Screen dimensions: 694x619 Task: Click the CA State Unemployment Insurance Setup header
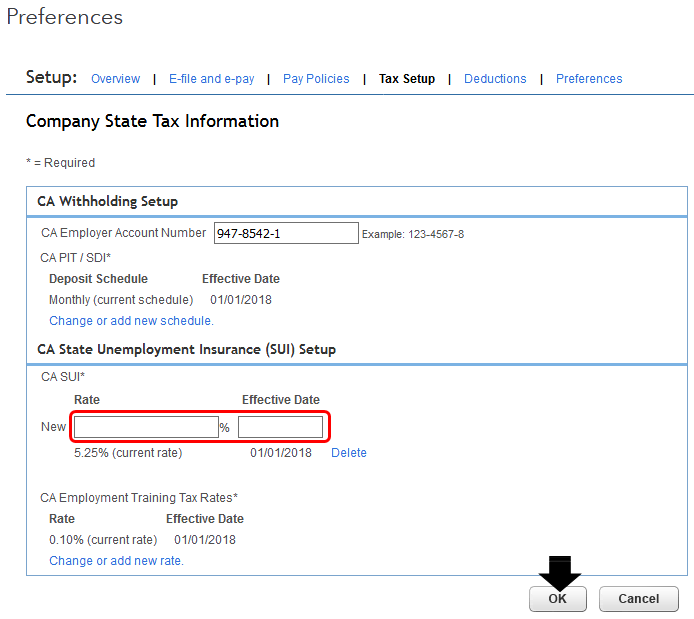coord(186,349)
